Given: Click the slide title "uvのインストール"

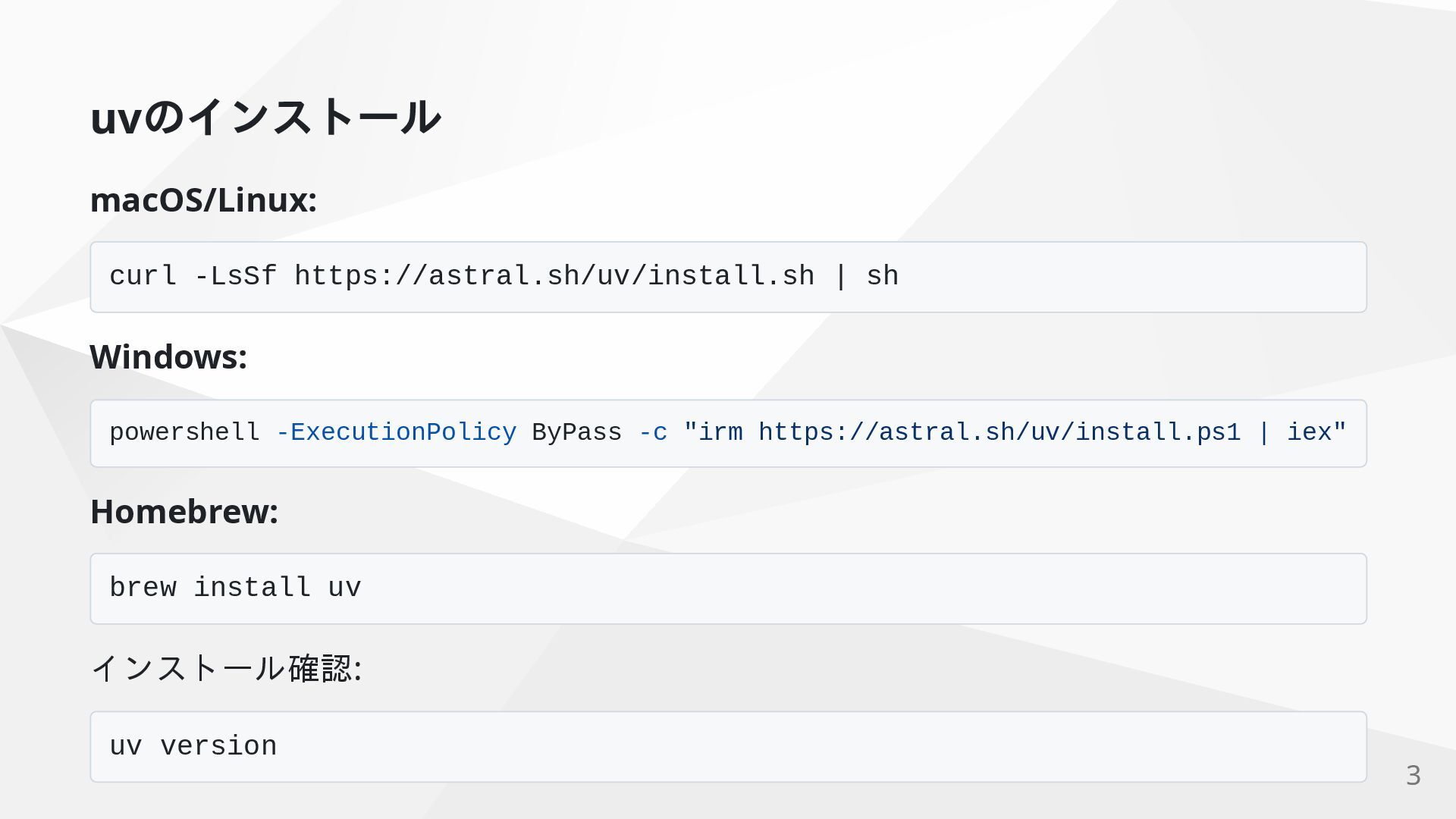Looking at the screenshot, I should (x=265, y=118).
